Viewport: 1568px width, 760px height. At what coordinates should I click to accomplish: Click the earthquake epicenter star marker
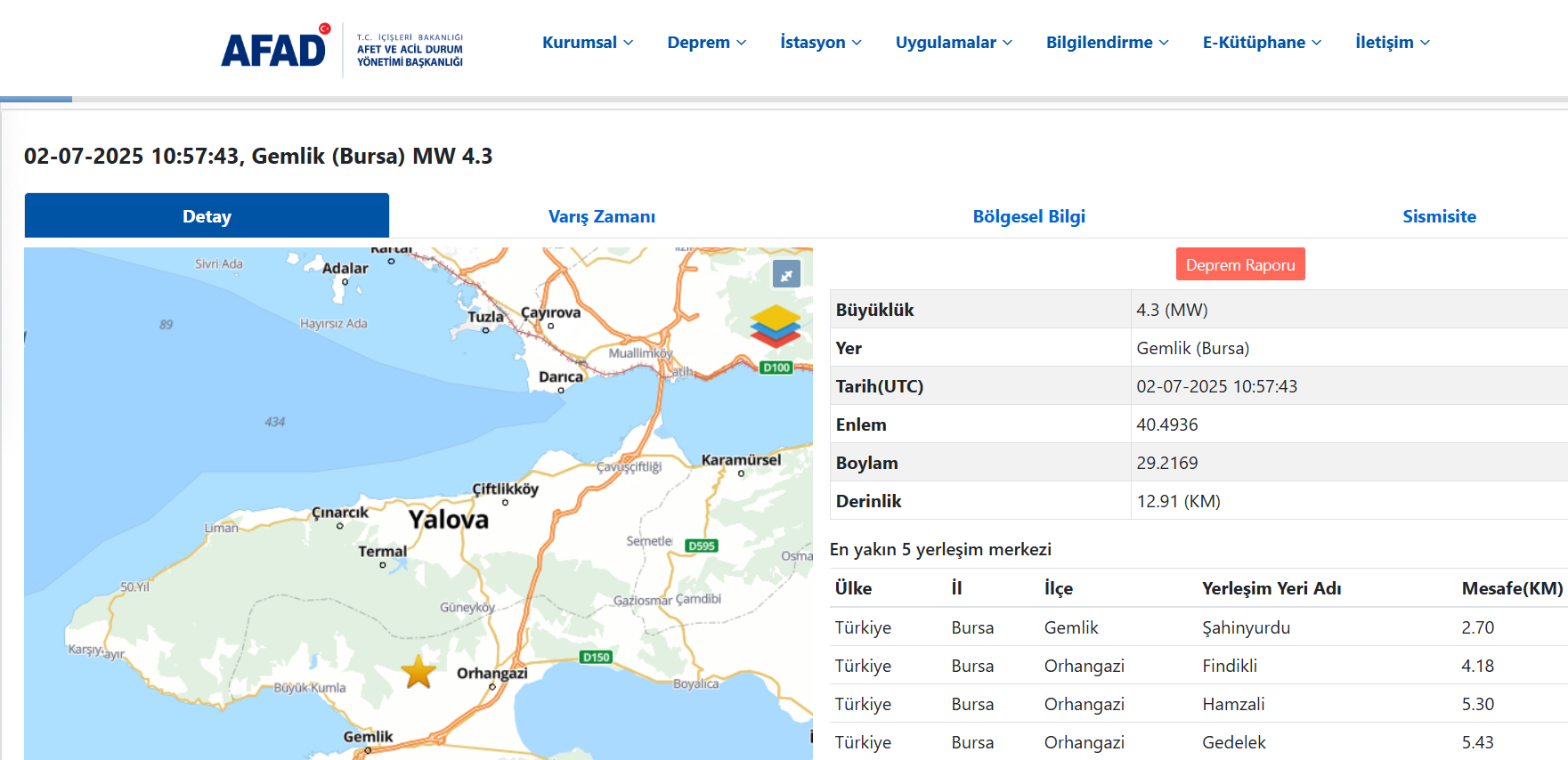[x=418, y=672]
